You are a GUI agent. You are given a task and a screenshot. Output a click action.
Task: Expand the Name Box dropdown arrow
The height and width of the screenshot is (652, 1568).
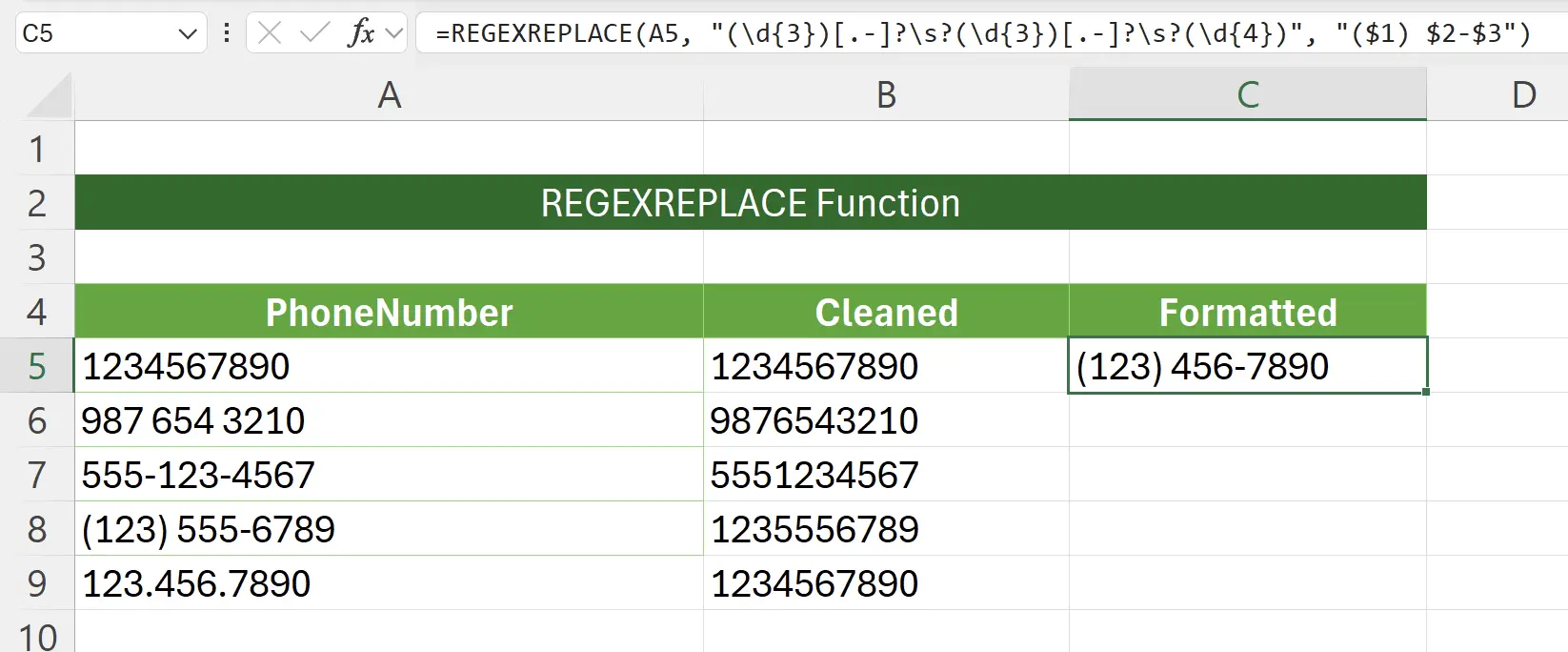pyautogui.click(x=188, y=34)
